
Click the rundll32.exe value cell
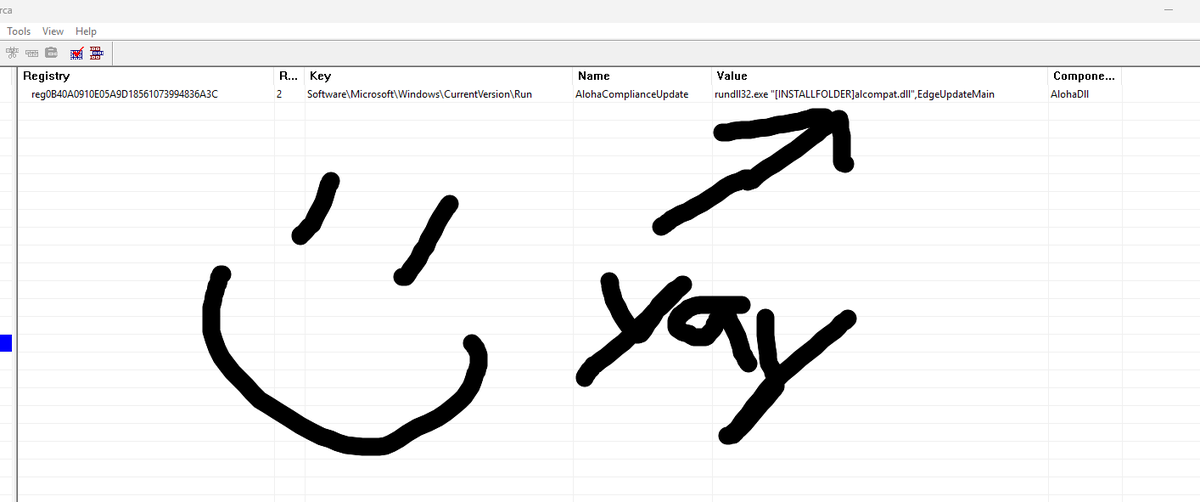[x=855, y=94]
